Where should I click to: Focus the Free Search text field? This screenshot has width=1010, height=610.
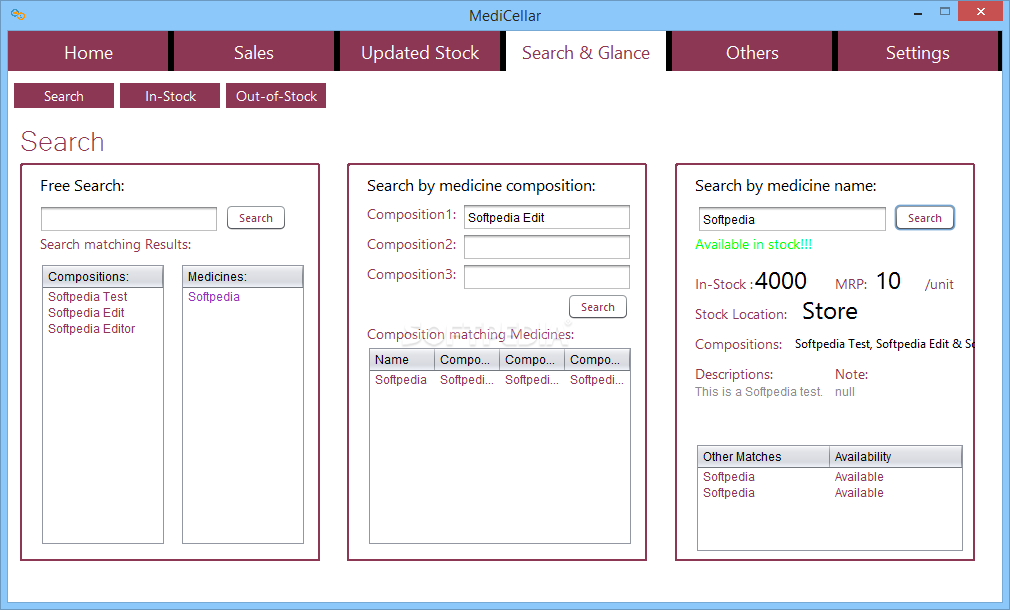point(129,218)
